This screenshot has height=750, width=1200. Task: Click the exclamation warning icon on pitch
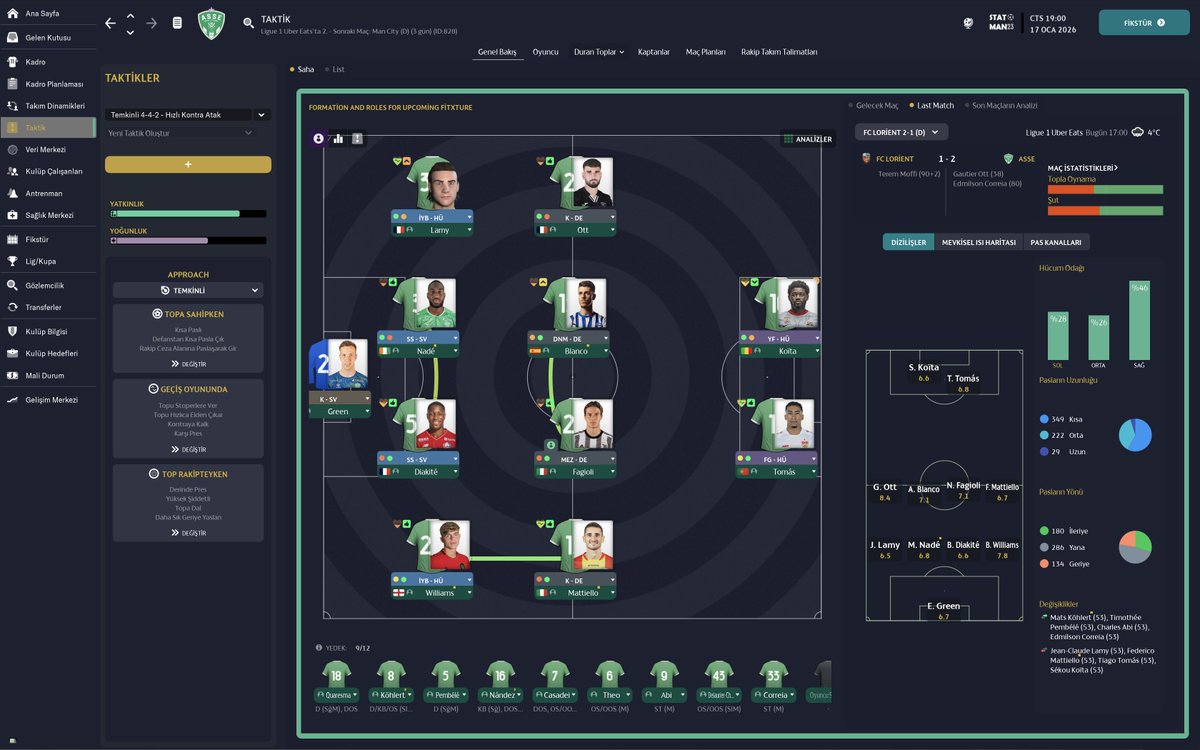click(358, 139)
